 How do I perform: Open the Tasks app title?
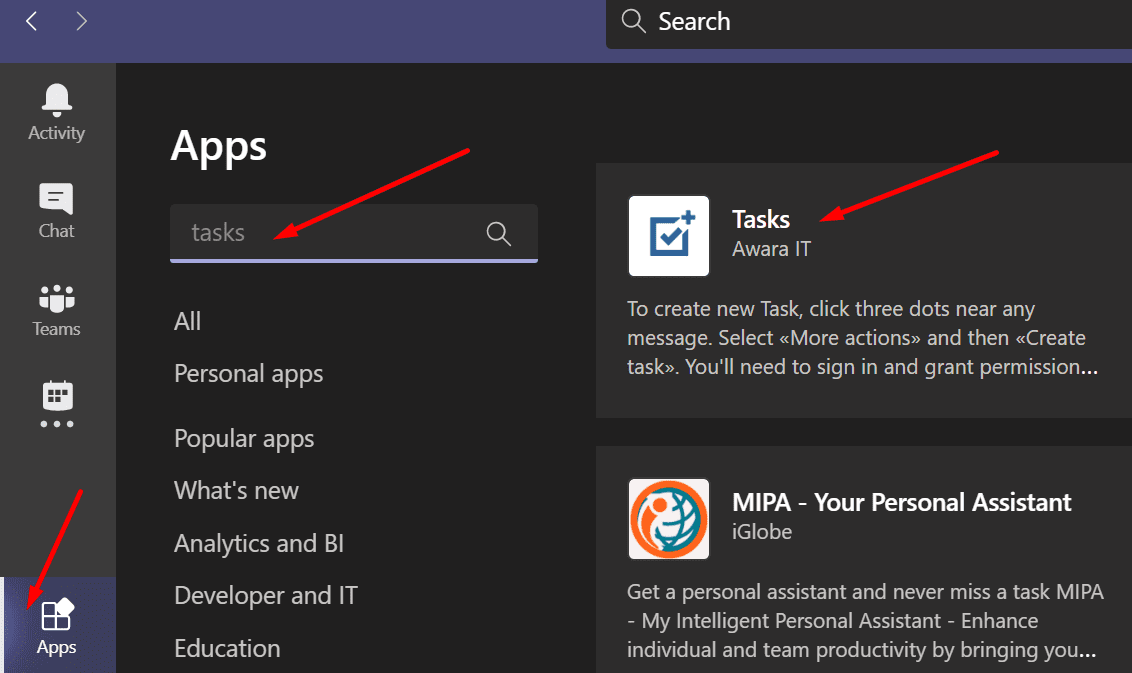[x=760, y=219]
